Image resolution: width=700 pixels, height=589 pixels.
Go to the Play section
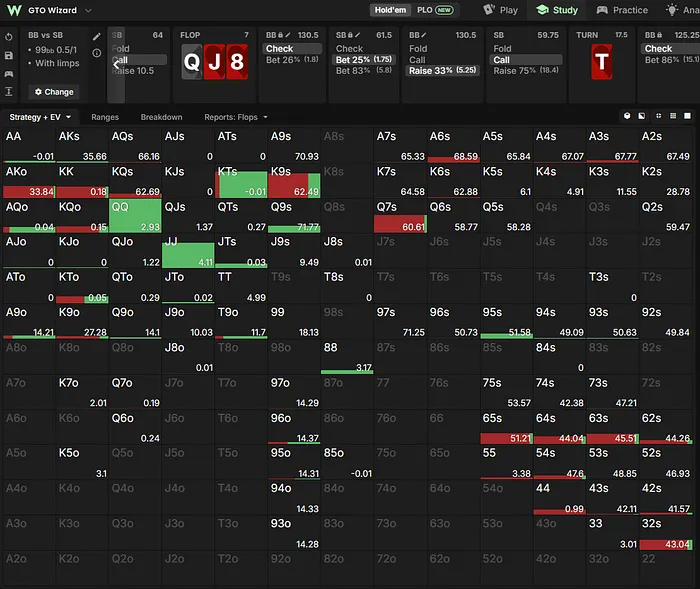pos(500,10)
